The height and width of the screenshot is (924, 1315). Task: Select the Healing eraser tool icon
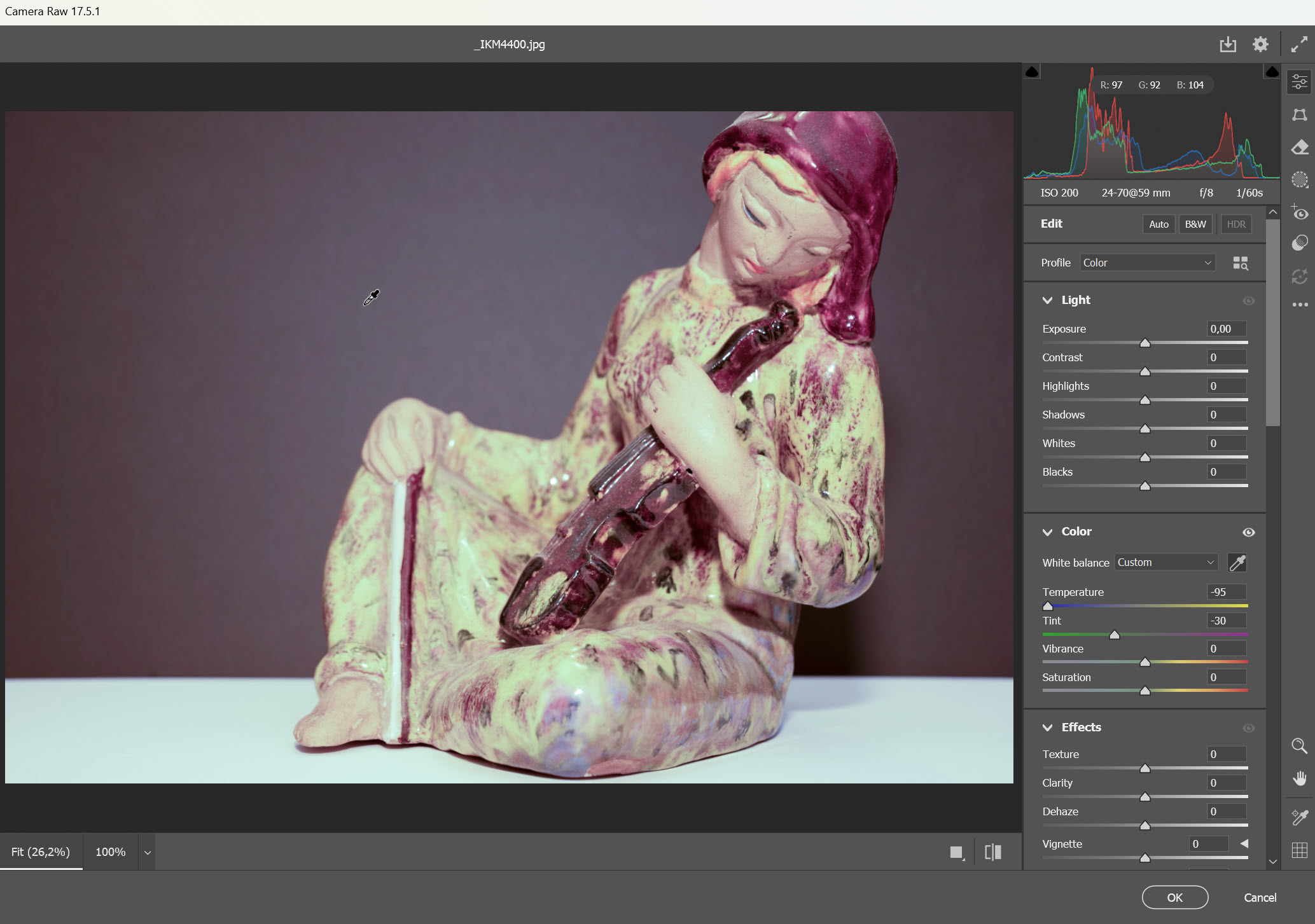pos(1299,148)
